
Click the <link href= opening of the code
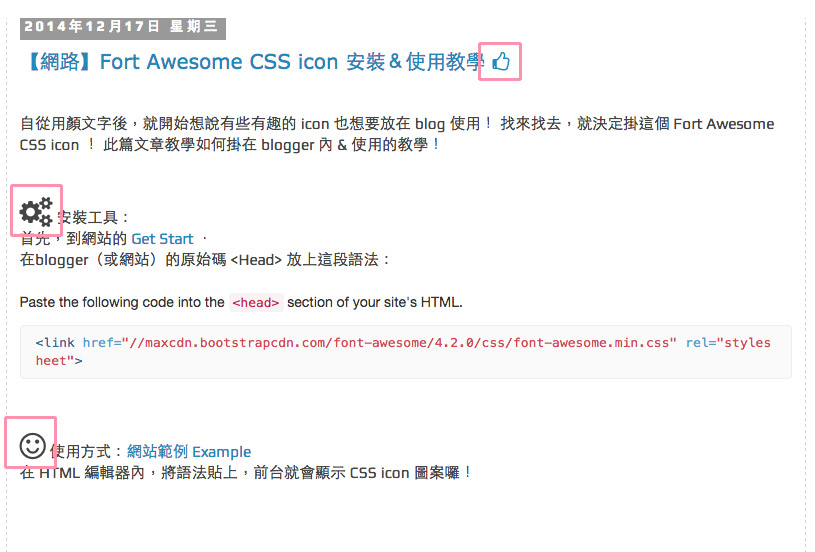click(x=78, y=343)
